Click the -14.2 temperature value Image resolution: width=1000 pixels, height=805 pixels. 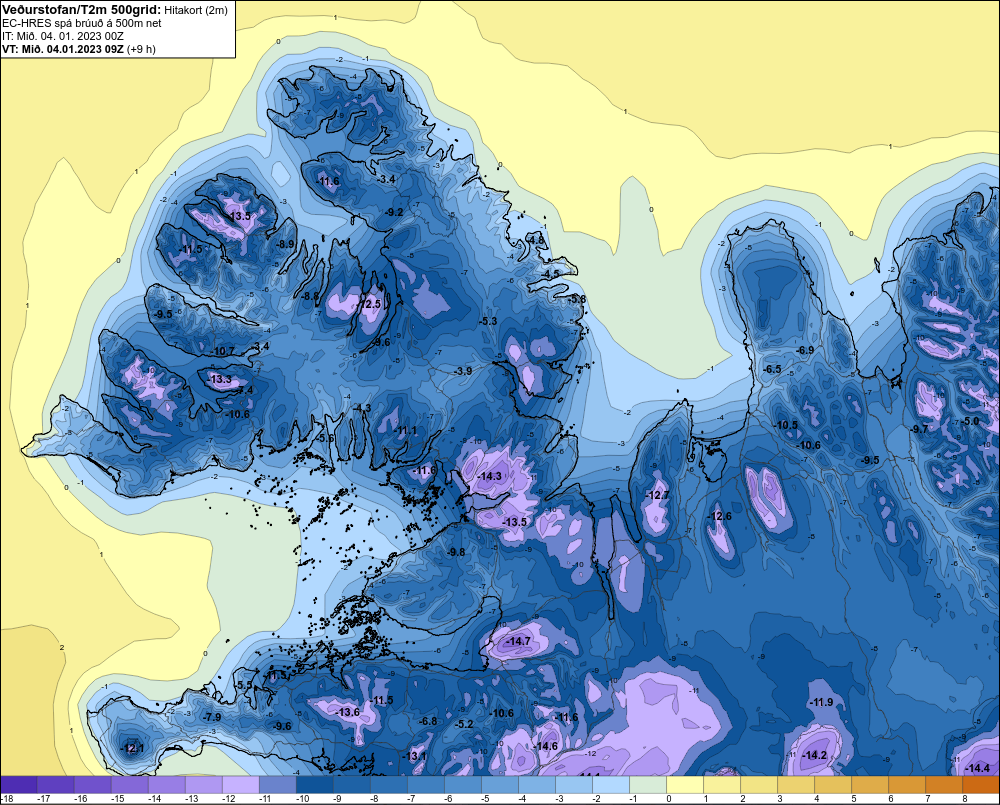click(x=814, y=756)
